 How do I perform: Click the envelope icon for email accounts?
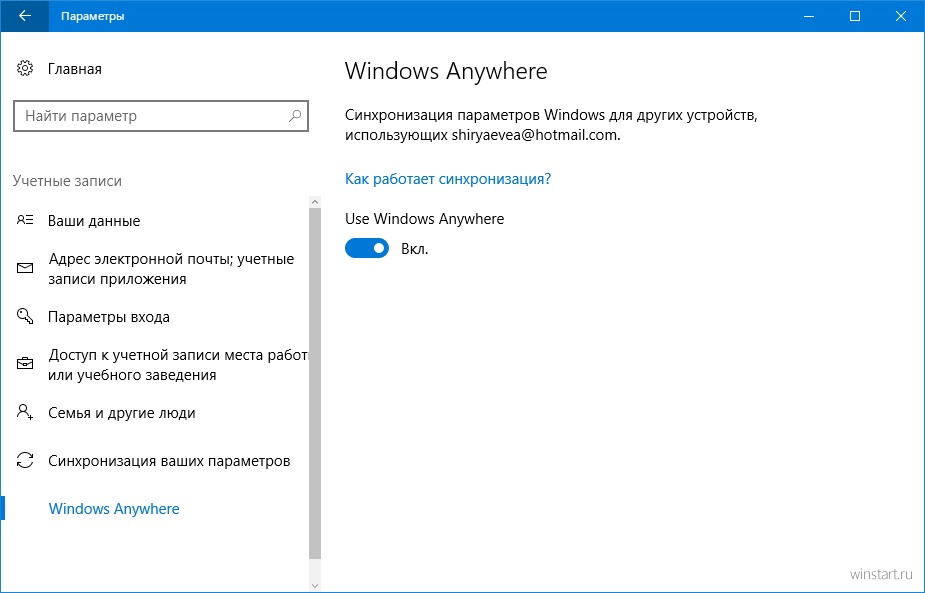pyautogui.click(x=25, y=268)
